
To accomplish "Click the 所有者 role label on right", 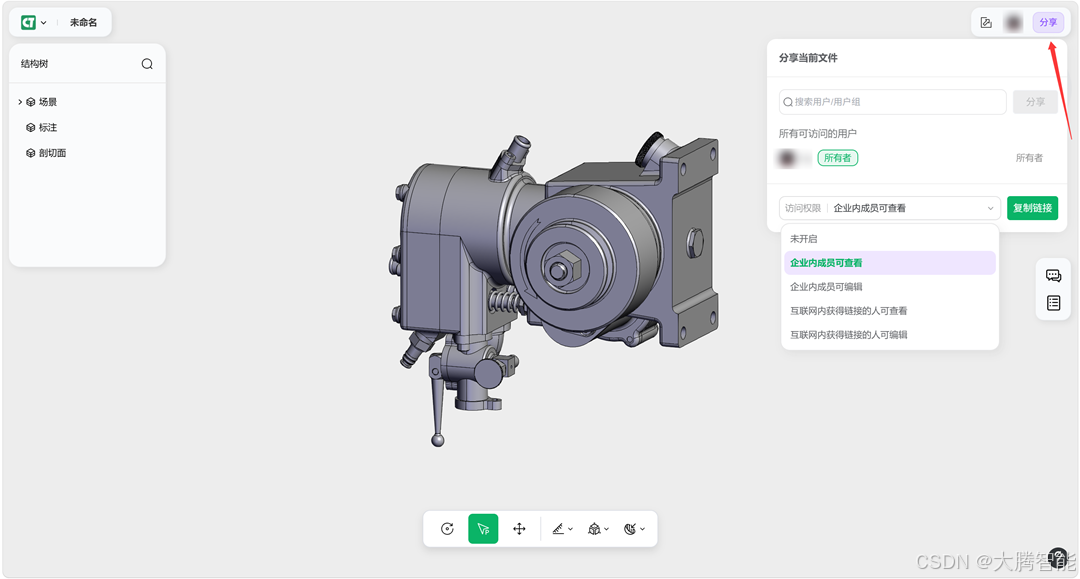I will [1029, 158].
